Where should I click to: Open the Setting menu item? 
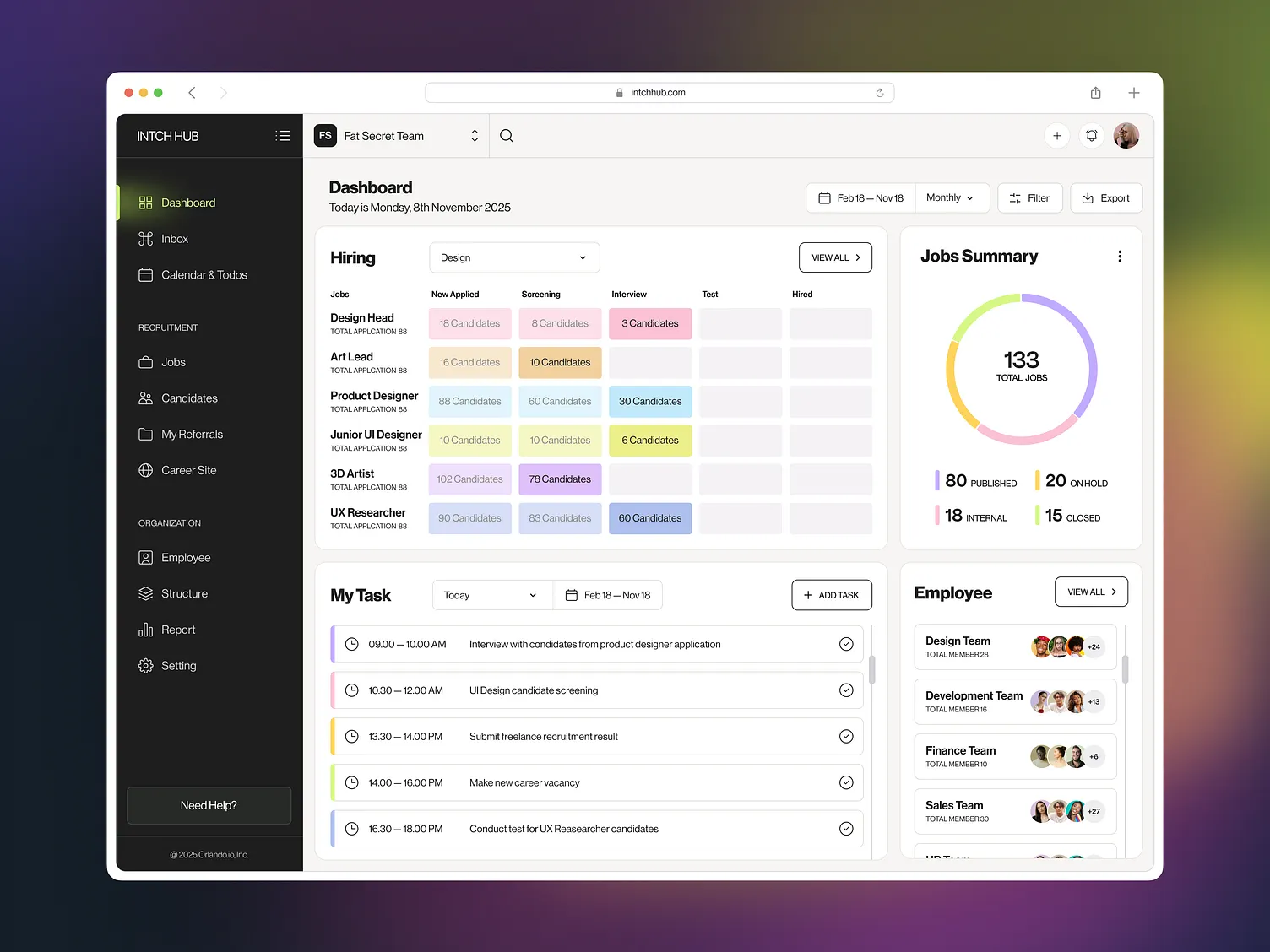coord(178,665)
